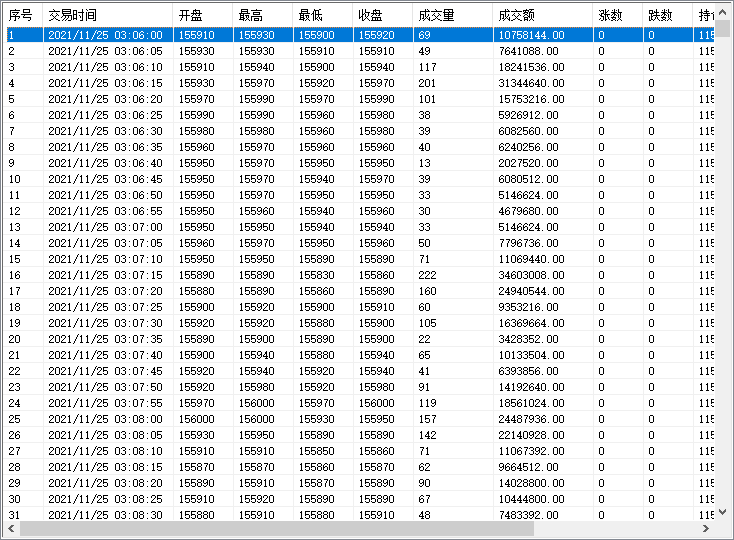
Task: Click amount cell 10758144.00 in selected row
Action: click(x=531, y=35)
